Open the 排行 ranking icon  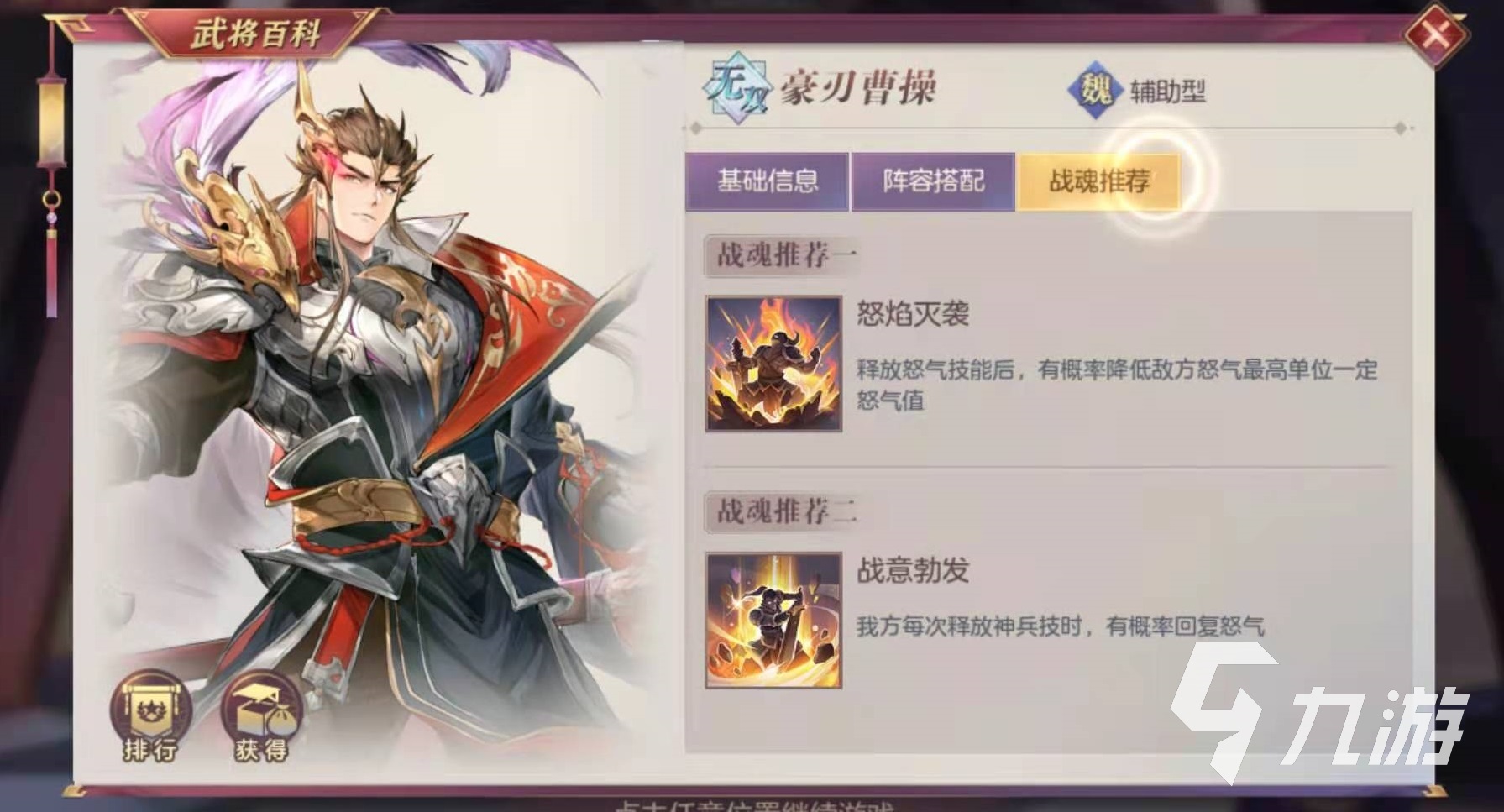150,717
